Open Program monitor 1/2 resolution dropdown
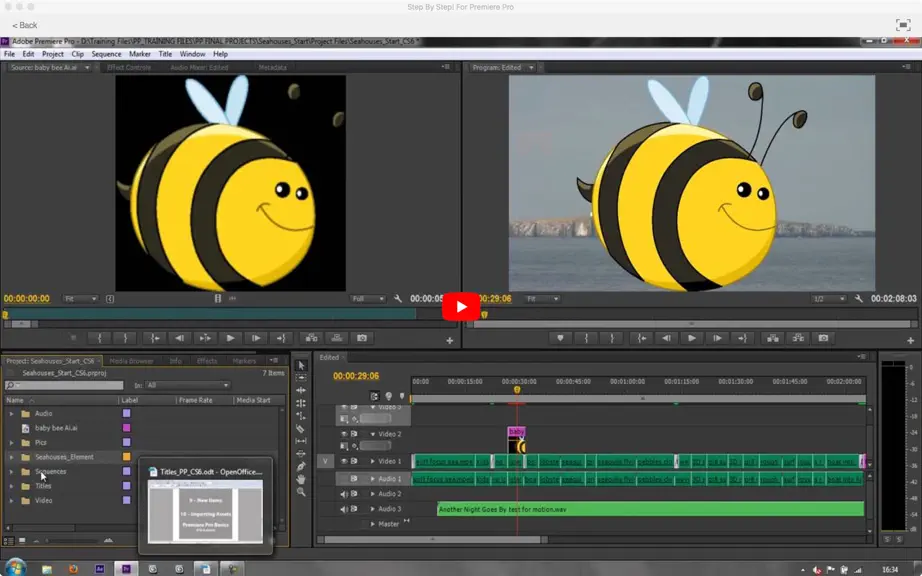922x576 pixels. [x=829, y=299]
